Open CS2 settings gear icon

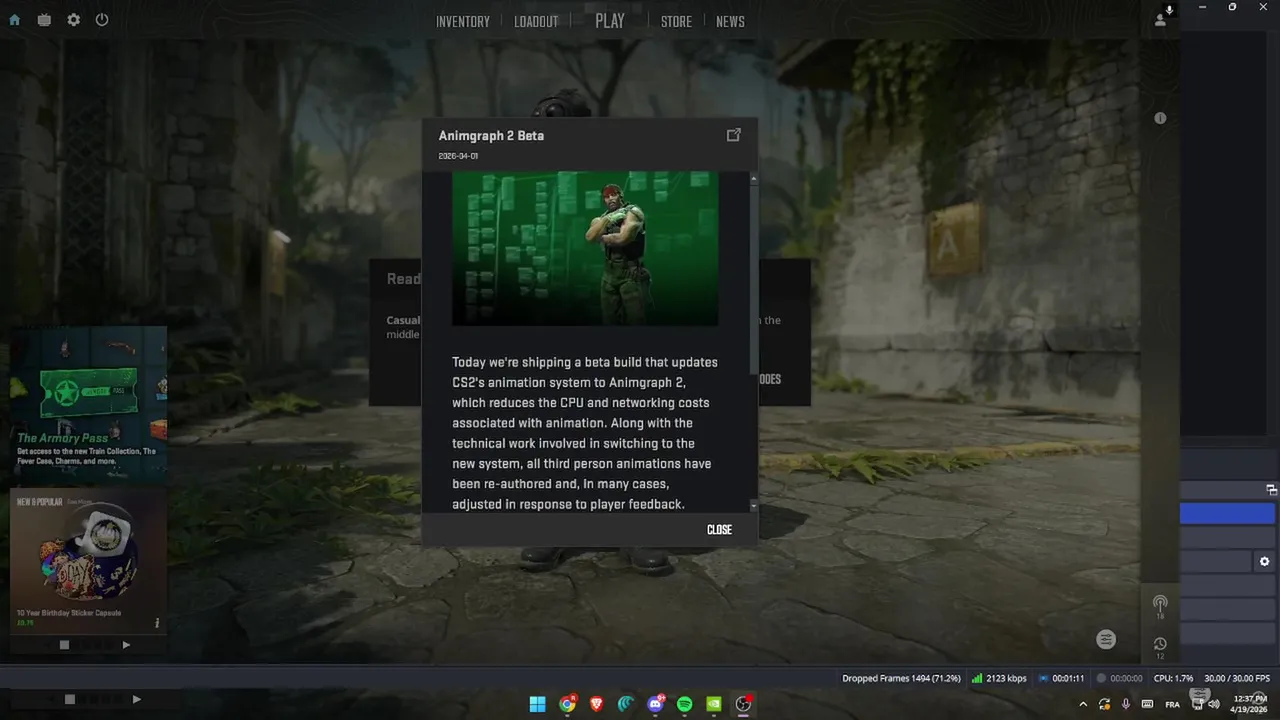pyautogui.click(x=73, y=20)
